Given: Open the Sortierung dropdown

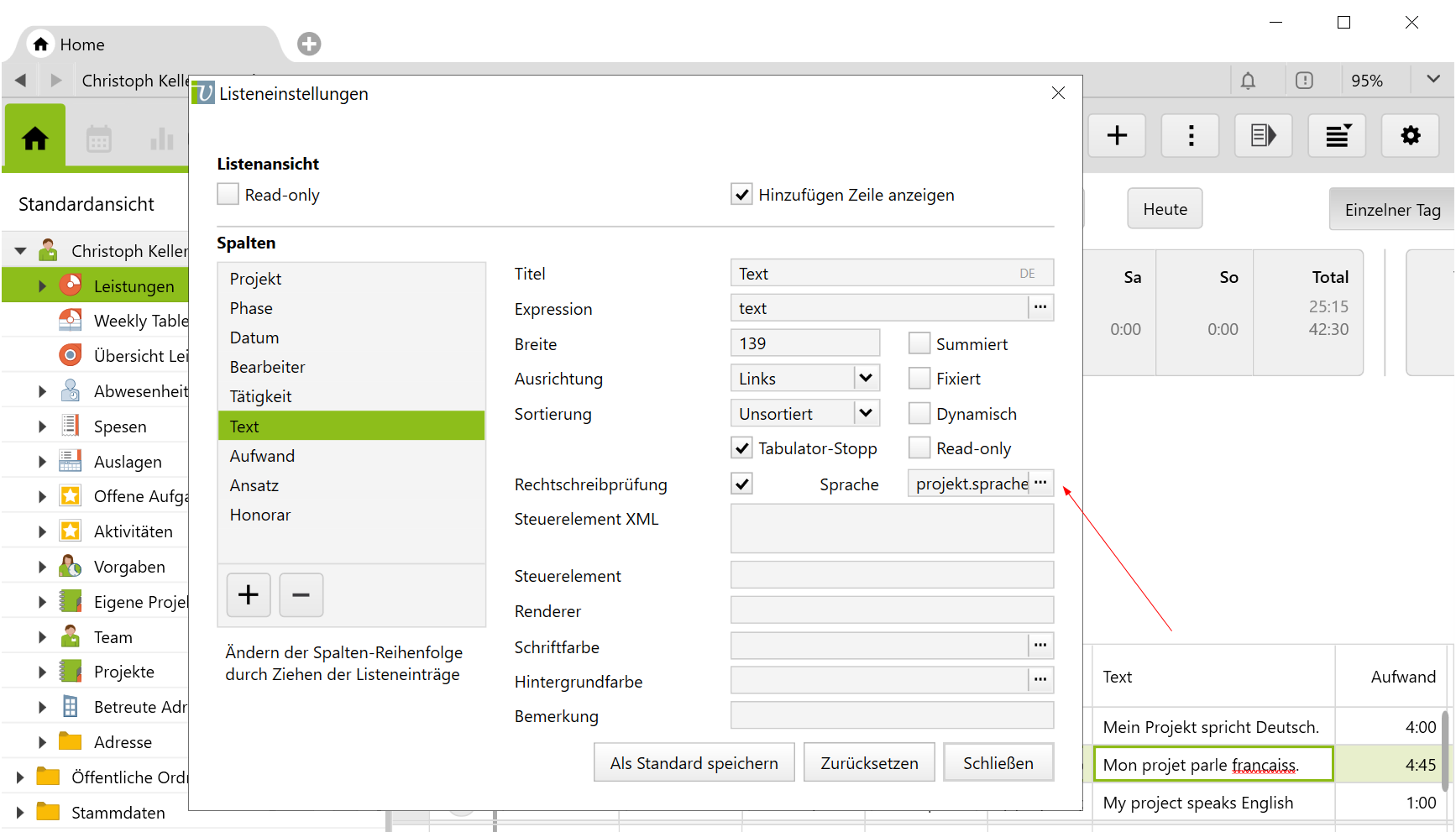Looking at the screenshot, I should click(x=866, y=413).
